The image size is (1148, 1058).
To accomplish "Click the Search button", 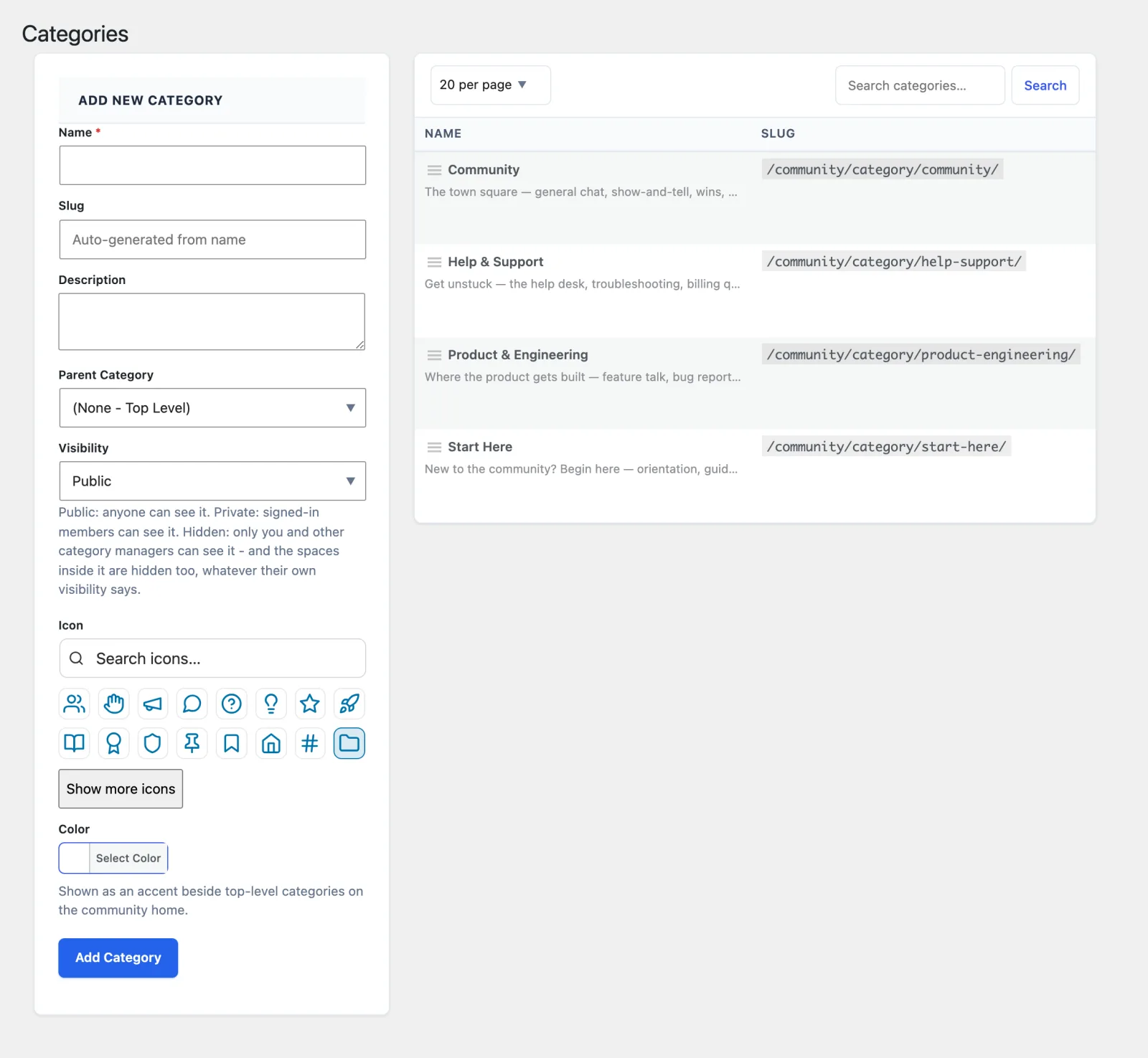I will 1045,85.
